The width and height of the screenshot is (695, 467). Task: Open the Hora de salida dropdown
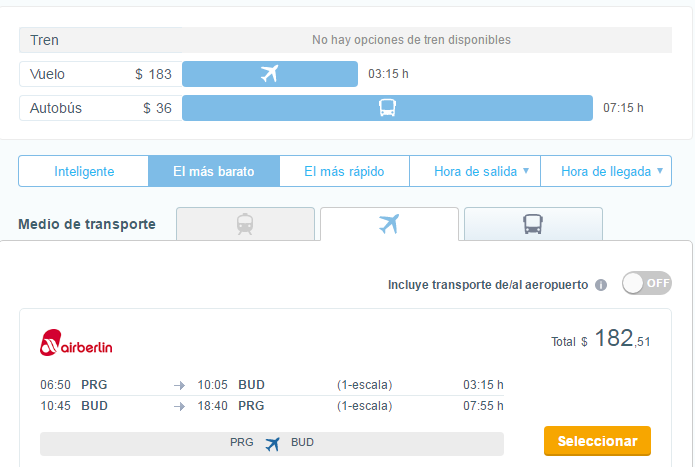[x=475, y=171]
